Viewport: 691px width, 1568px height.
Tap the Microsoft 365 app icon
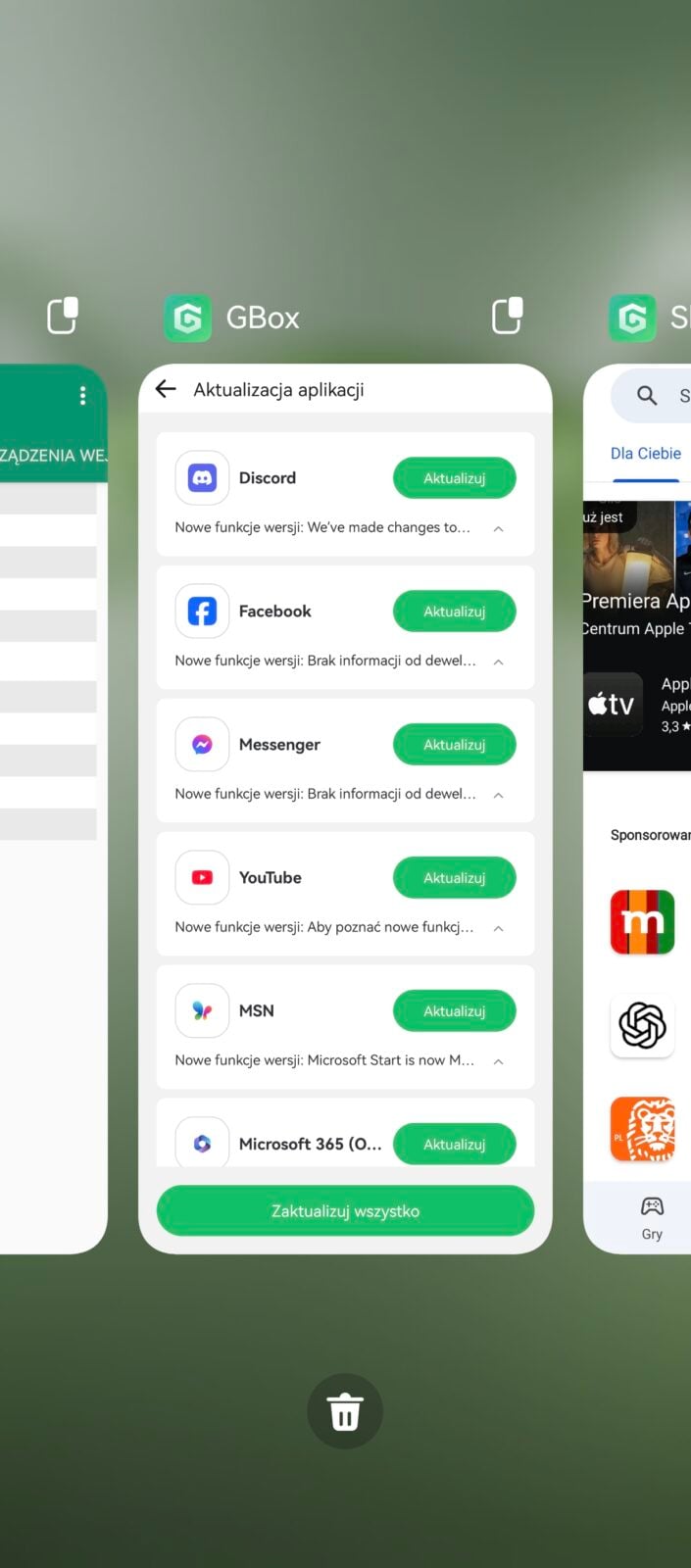tap(202, 1142)
